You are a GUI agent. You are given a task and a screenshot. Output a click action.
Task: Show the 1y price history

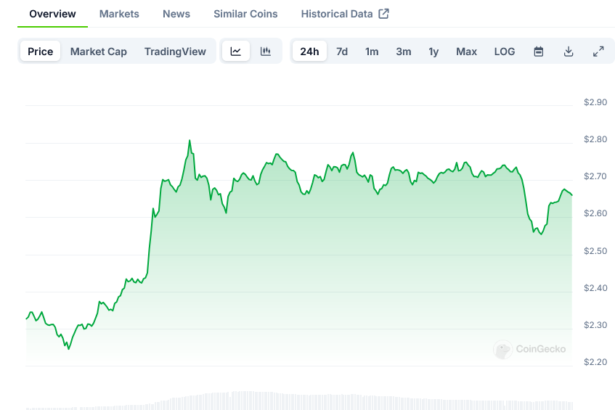pos(433,52)
